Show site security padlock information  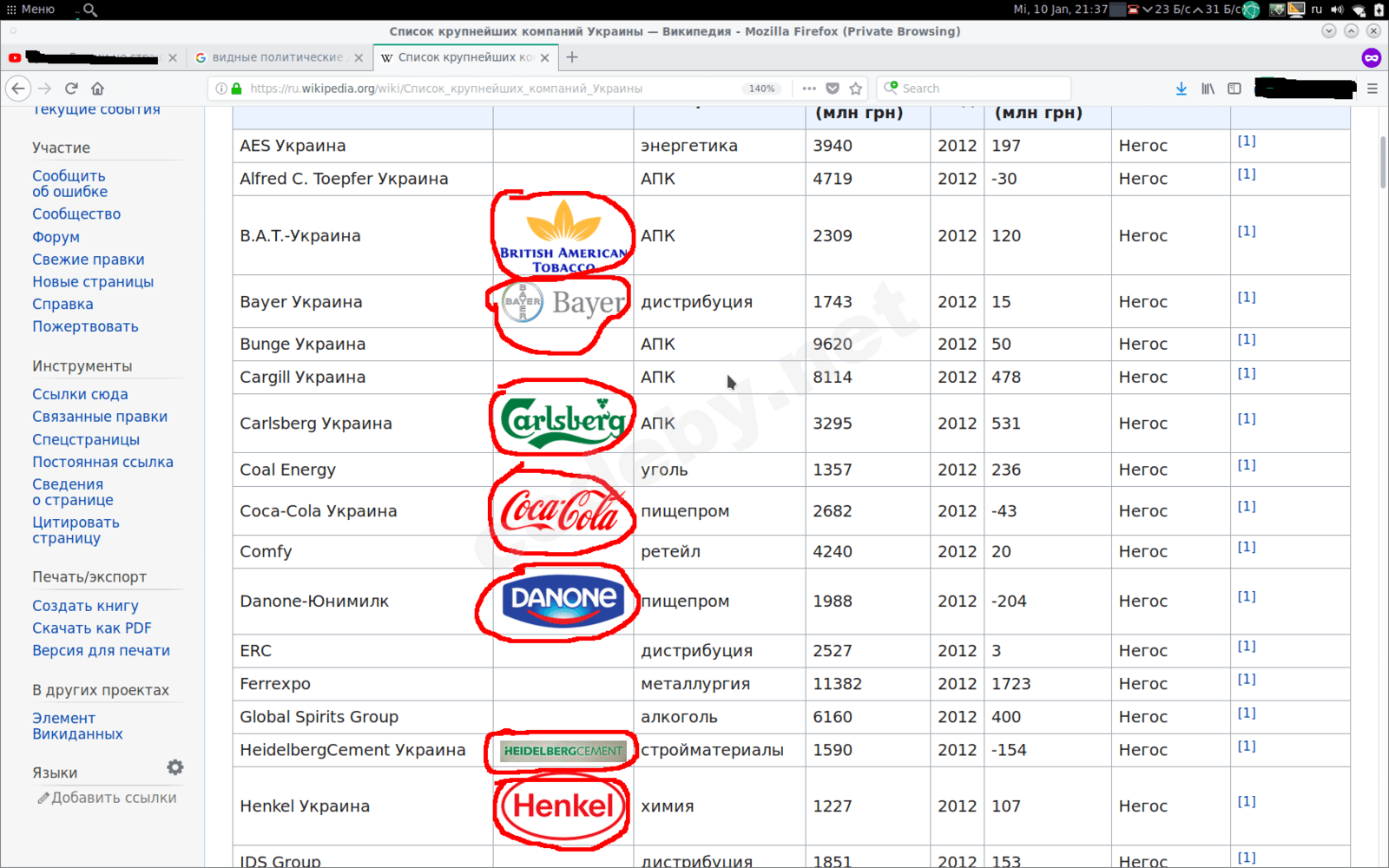pyautogui.click(x=236, y=89)
